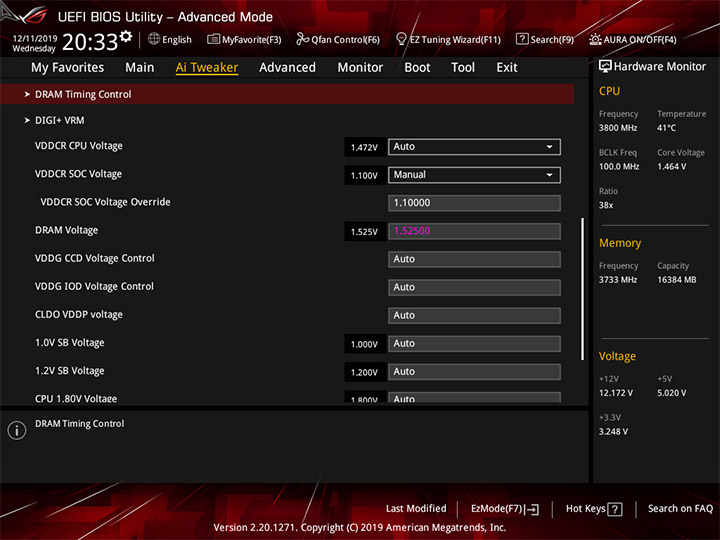Click EzMode(F7) text in the footer
This screenshot has height=540, width=720.
[x=496, y=509]
